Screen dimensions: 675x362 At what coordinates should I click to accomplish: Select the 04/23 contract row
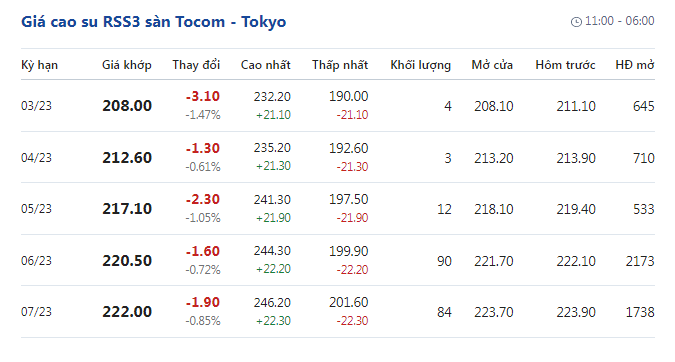(x=338, y=157)
